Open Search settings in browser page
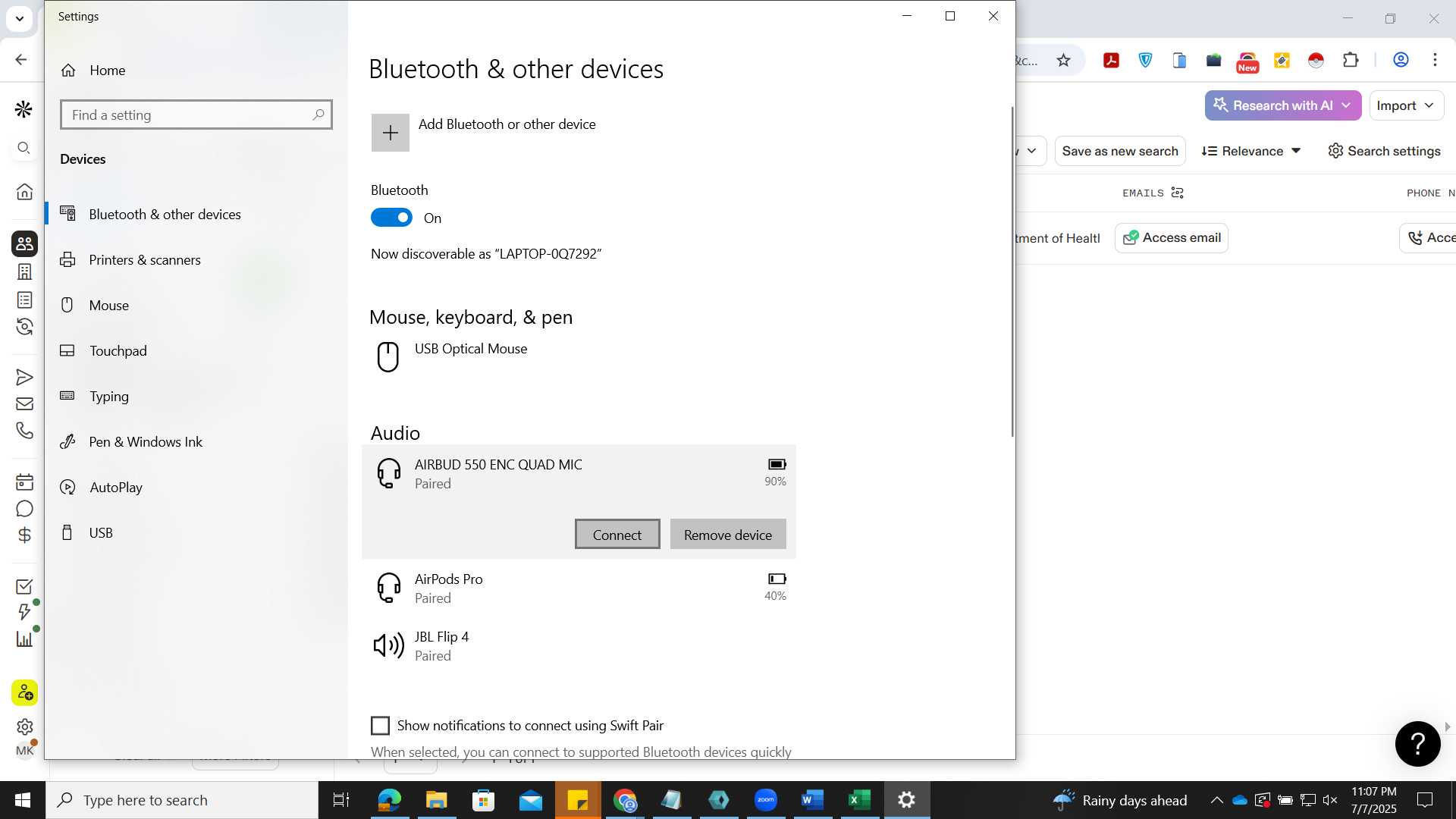1456x819 pixels. point(1385,151)
